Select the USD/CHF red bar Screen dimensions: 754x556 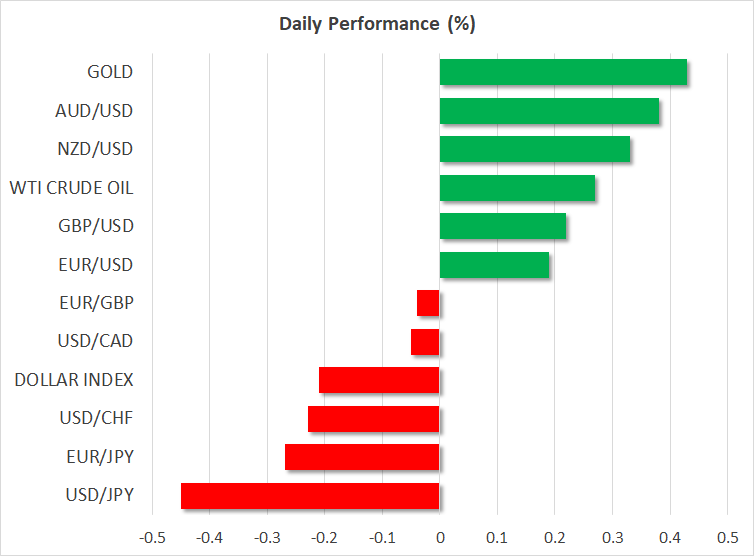pos(374,419)
